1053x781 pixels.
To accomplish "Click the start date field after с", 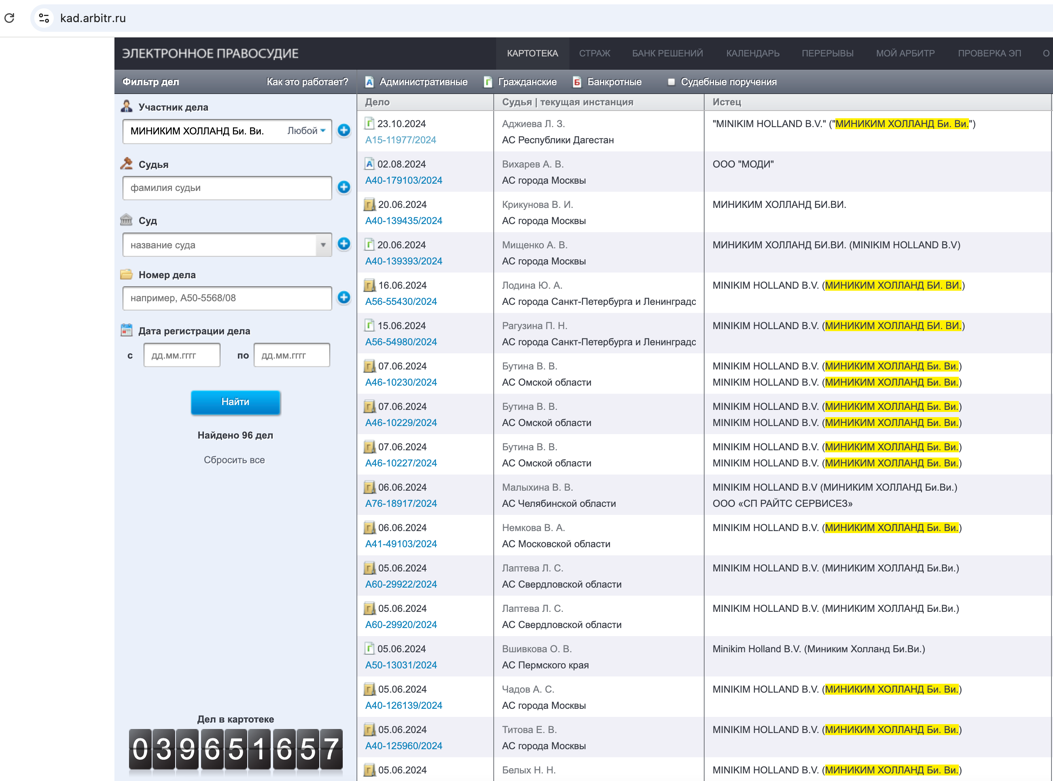I will [x=182, y=355].
